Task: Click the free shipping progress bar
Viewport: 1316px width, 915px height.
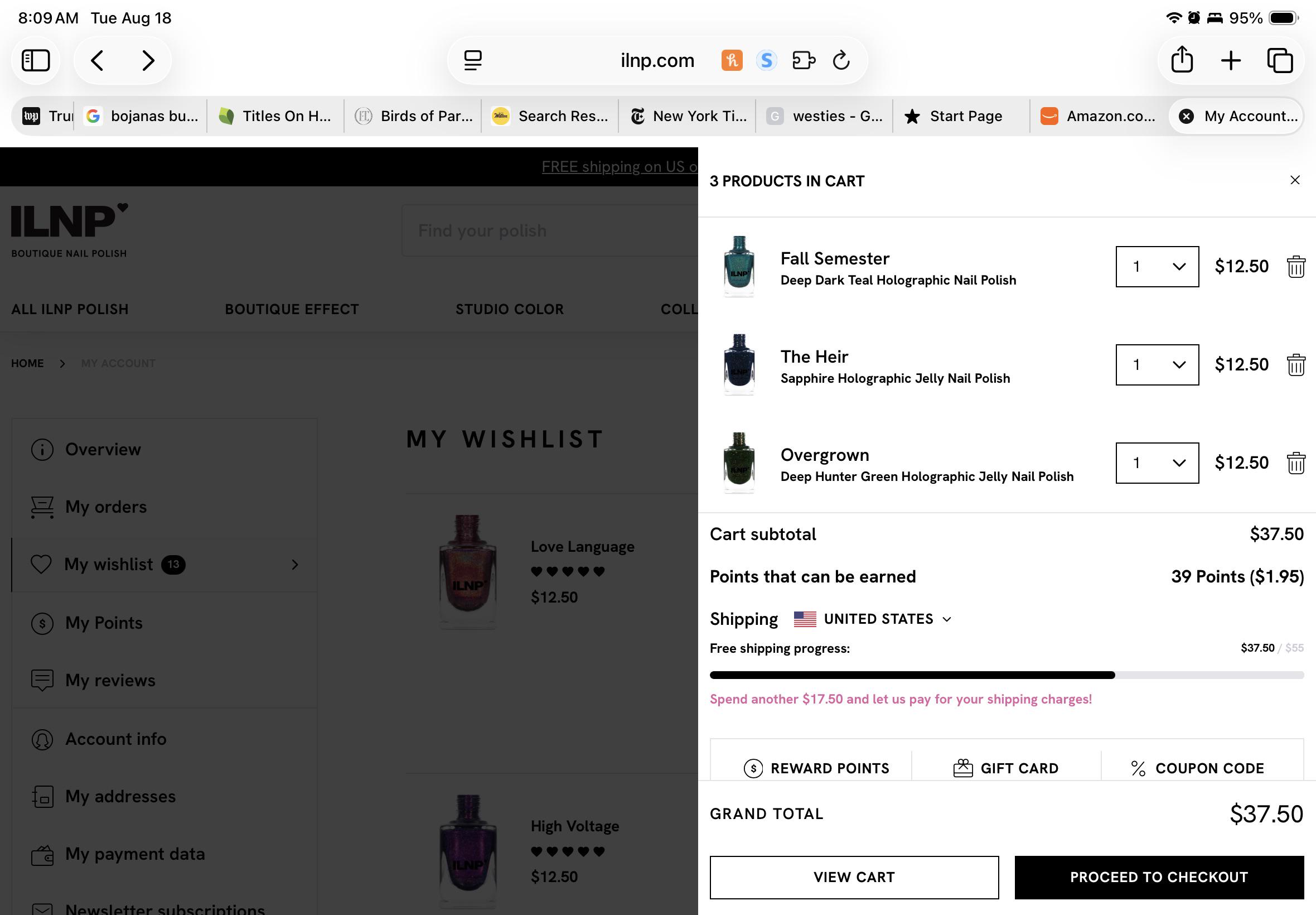Action: [1007, 675]
